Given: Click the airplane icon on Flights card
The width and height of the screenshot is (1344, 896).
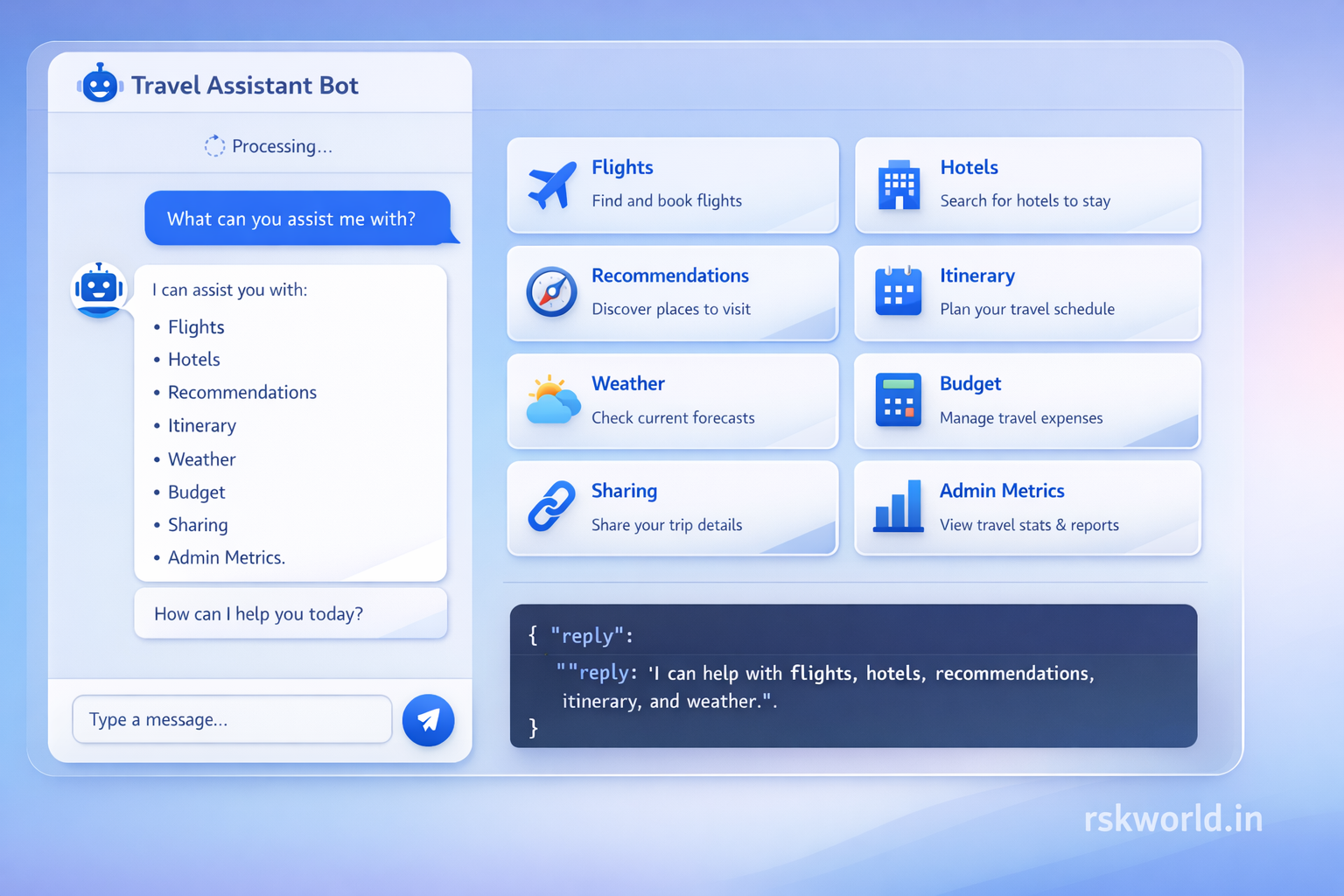Looking at the screenshot, I should 552,185.
